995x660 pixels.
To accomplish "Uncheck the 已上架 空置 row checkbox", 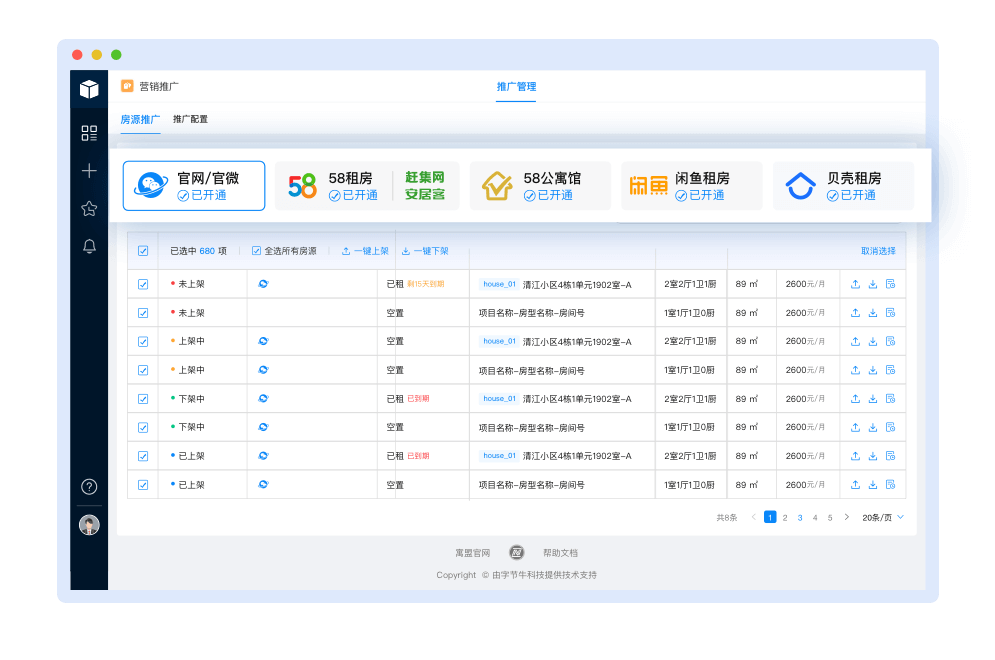I will [143, 485].
